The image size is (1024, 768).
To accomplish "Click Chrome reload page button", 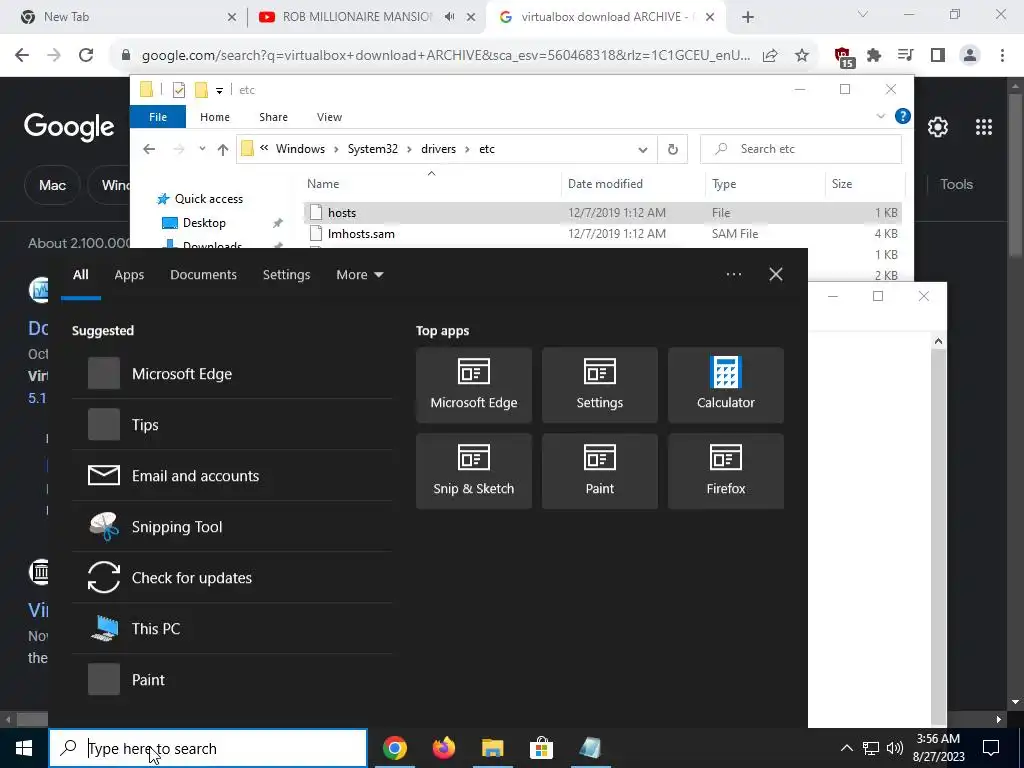I will [86, 56].
